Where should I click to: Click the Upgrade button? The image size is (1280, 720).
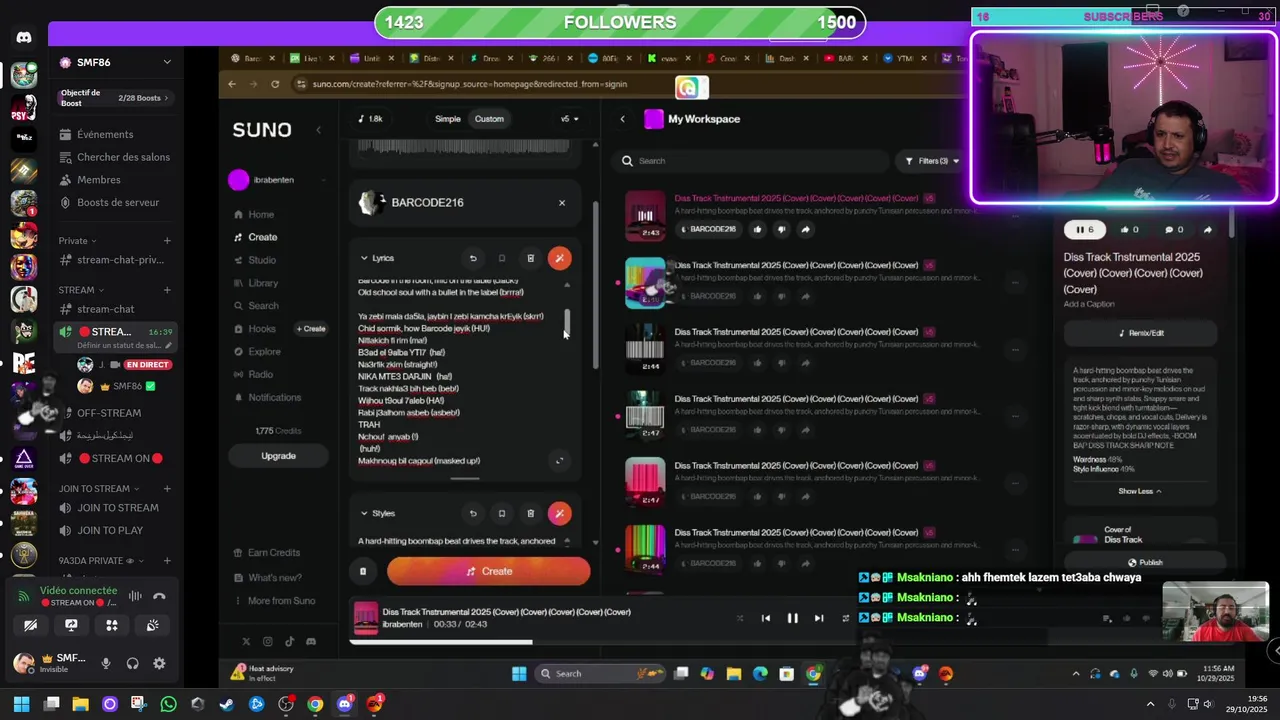[278, 456]
